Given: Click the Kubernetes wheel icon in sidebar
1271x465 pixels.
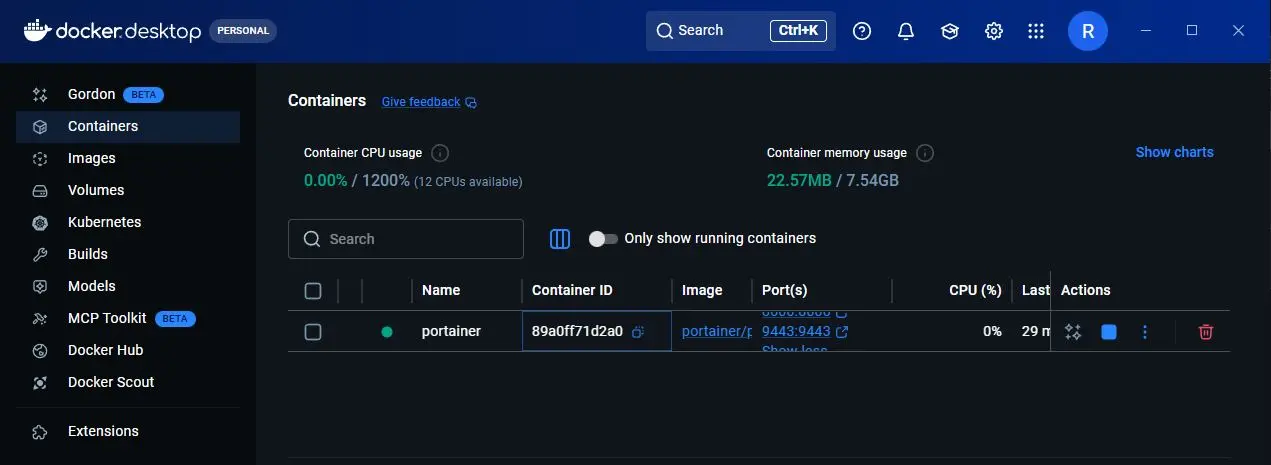Looking at the screenshot, I should point(40,223).
